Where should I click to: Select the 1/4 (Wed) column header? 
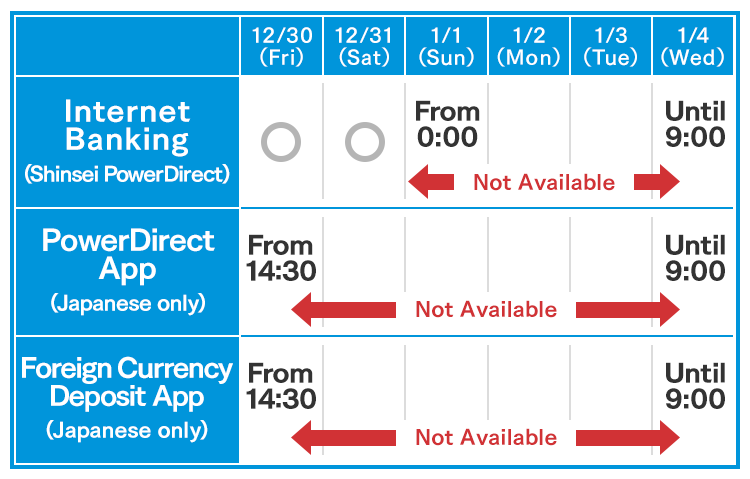click(694, 46)
